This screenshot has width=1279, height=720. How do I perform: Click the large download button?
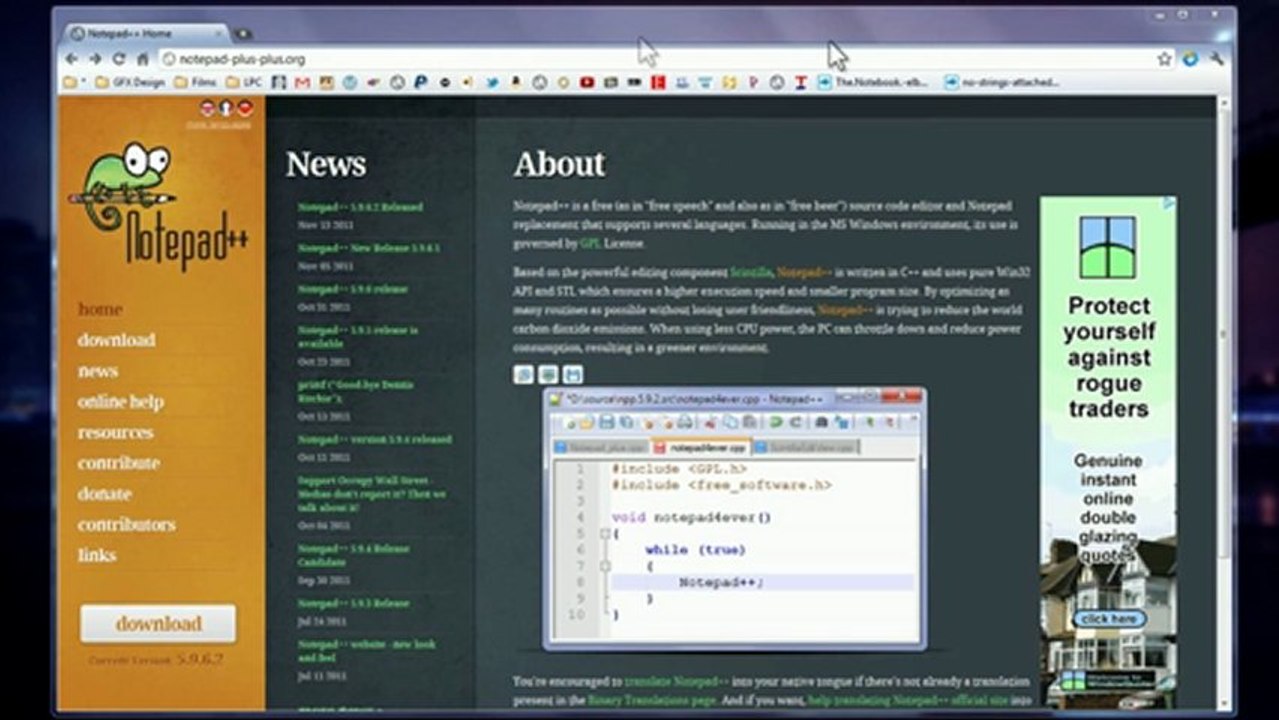pyautogui.click(x=158, y=623)
